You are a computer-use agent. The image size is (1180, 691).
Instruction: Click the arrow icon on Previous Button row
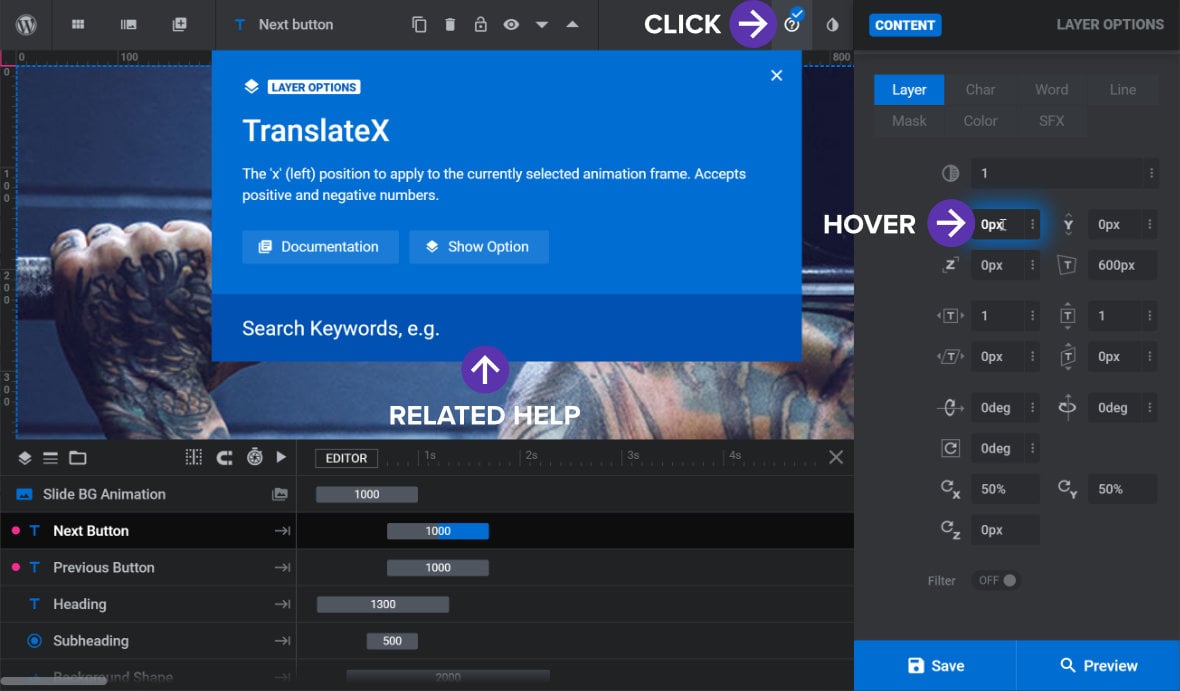tap(282, 568)
